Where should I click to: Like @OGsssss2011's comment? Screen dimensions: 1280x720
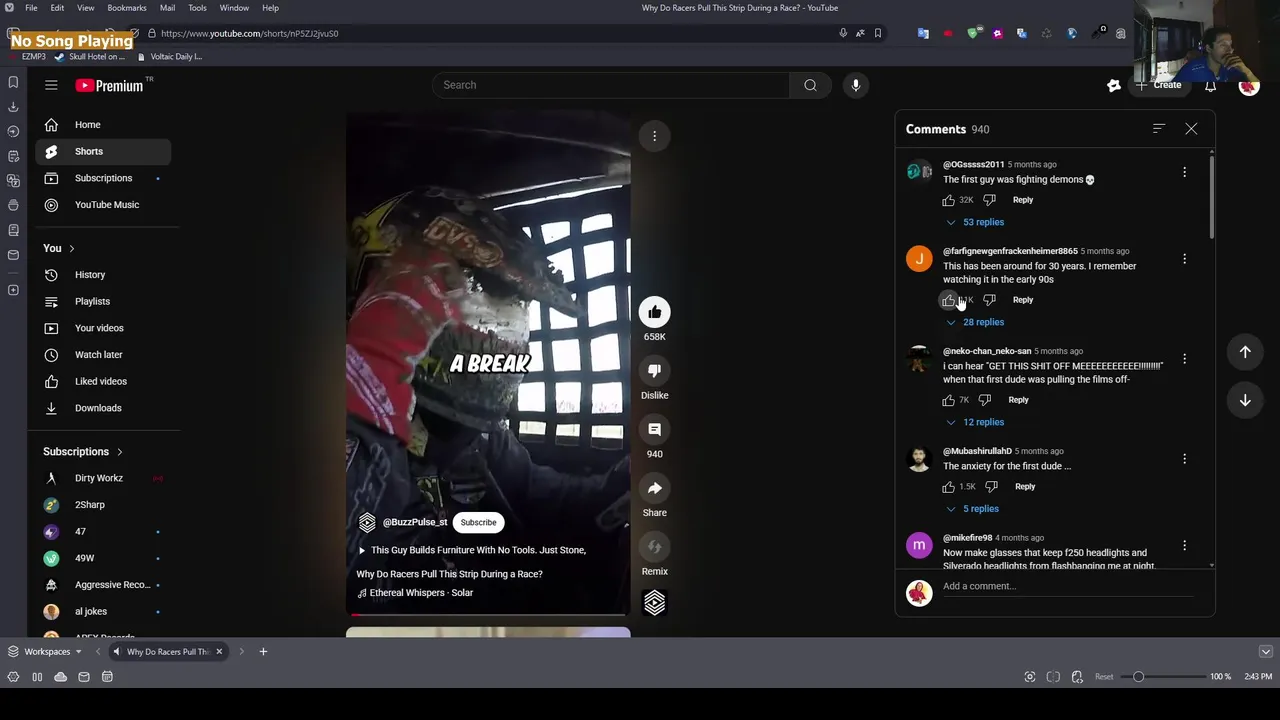[x=948, y=200]
